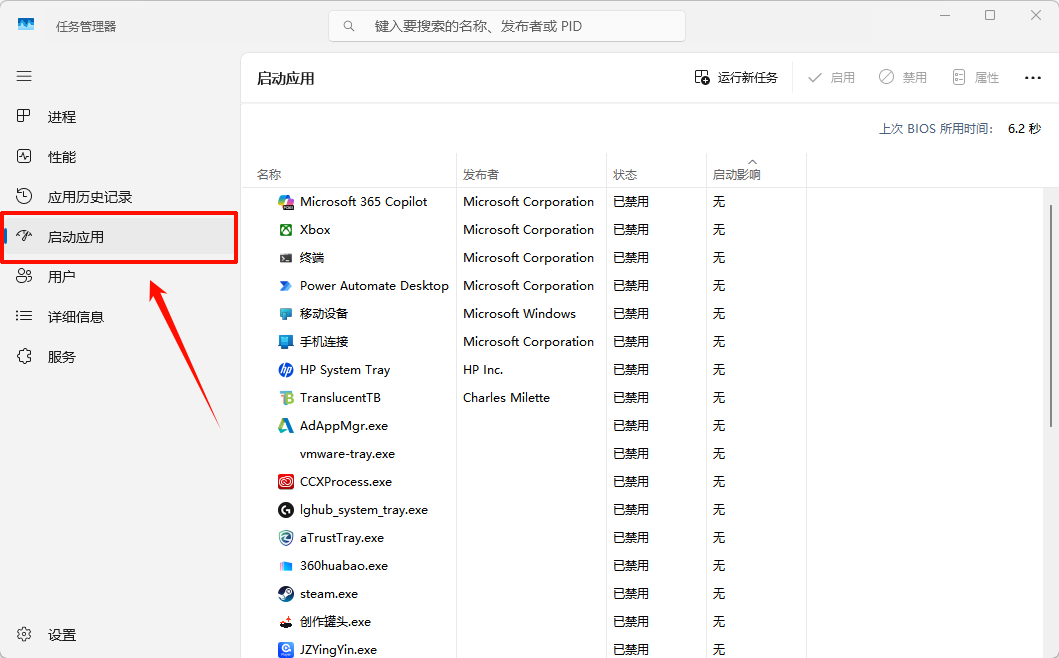The image size is (1059, 658).
Task: Click the HP System Tray icon
Action: point(286,370)
